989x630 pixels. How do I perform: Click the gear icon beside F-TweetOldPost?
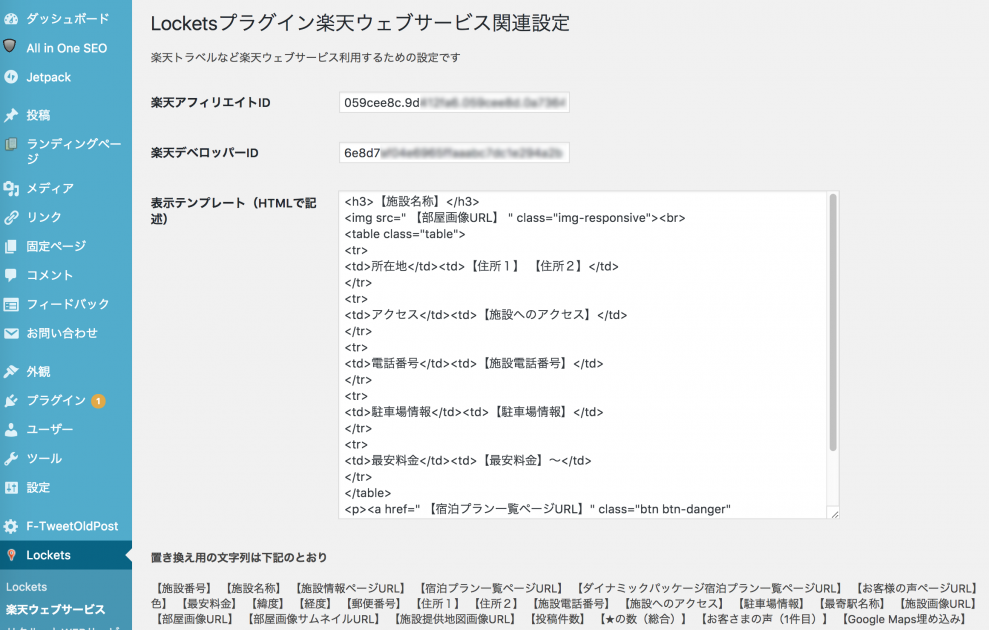coord(11,526)
